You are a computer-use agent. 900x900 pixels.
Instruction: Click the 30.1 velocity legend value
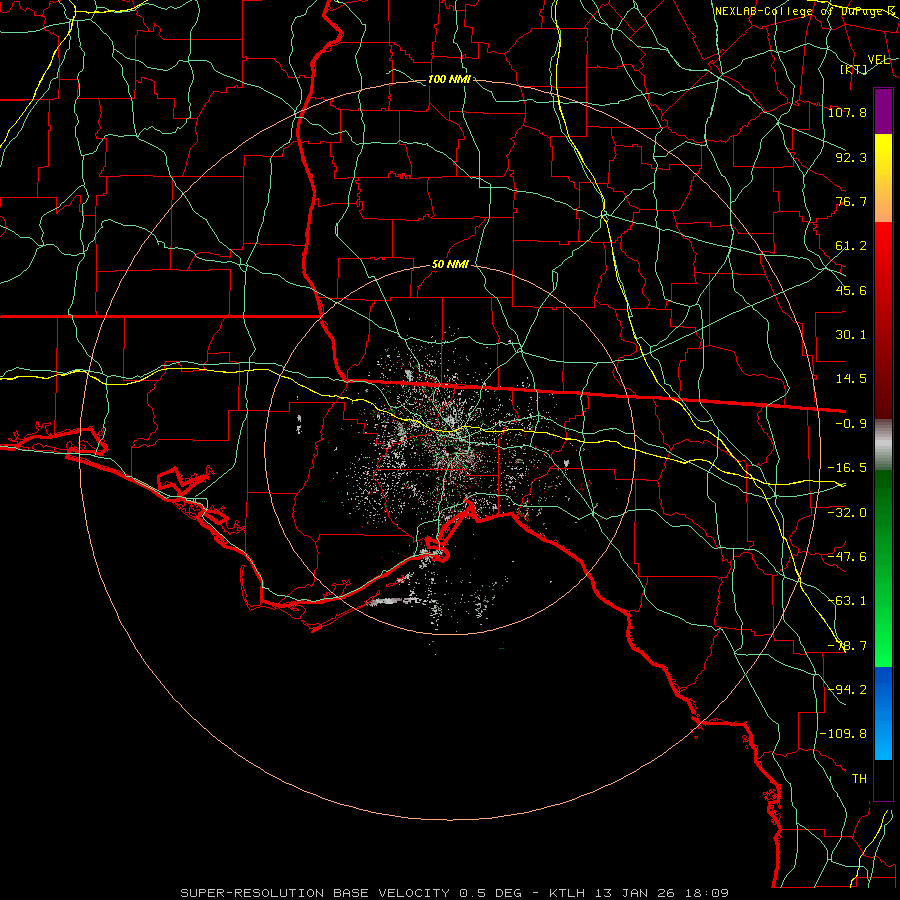tap(851, 335)
